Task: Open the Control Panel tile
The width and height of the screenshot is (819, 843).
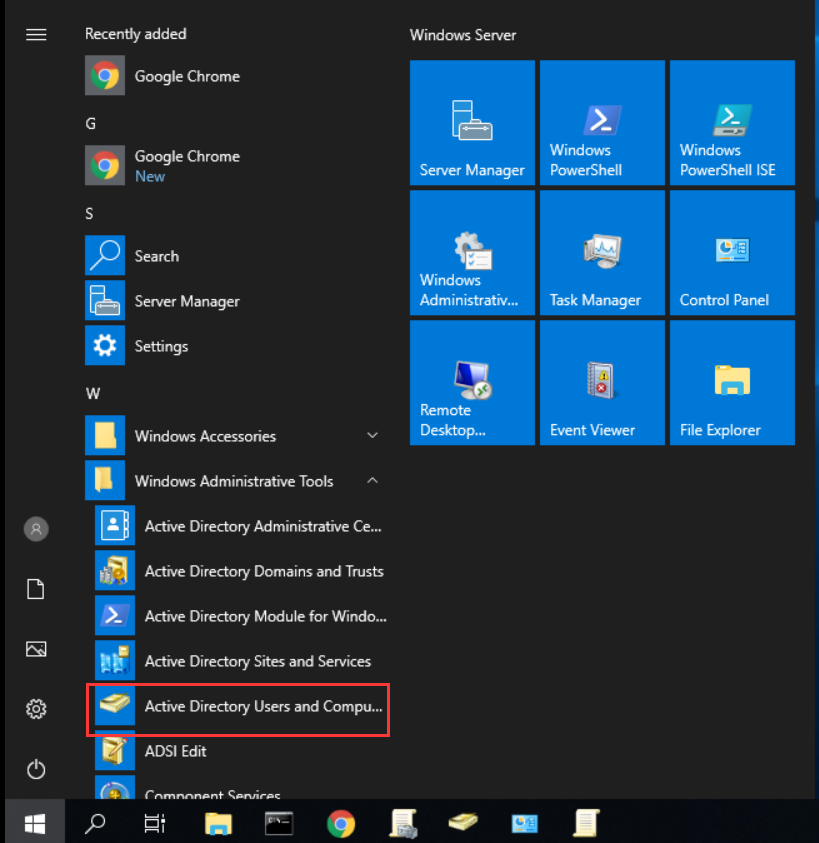Action: [x=732, y=253]
